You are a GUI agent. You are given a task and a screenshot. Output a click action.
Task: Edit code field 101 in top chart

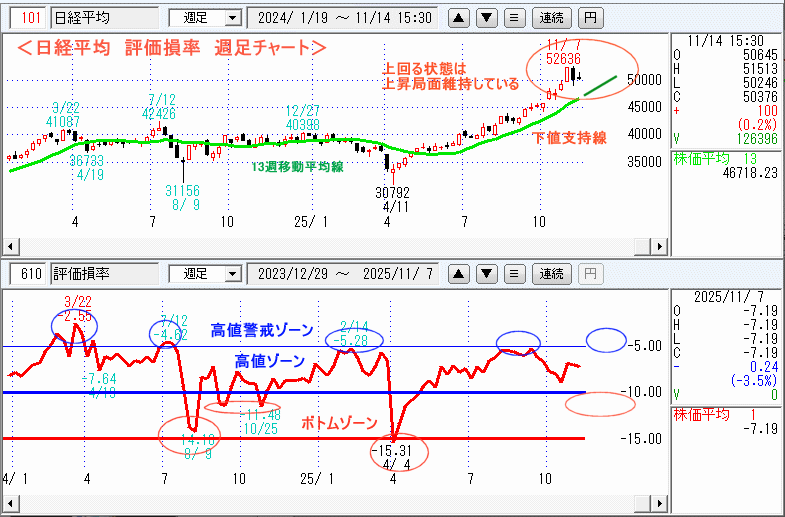coord(29,19)
